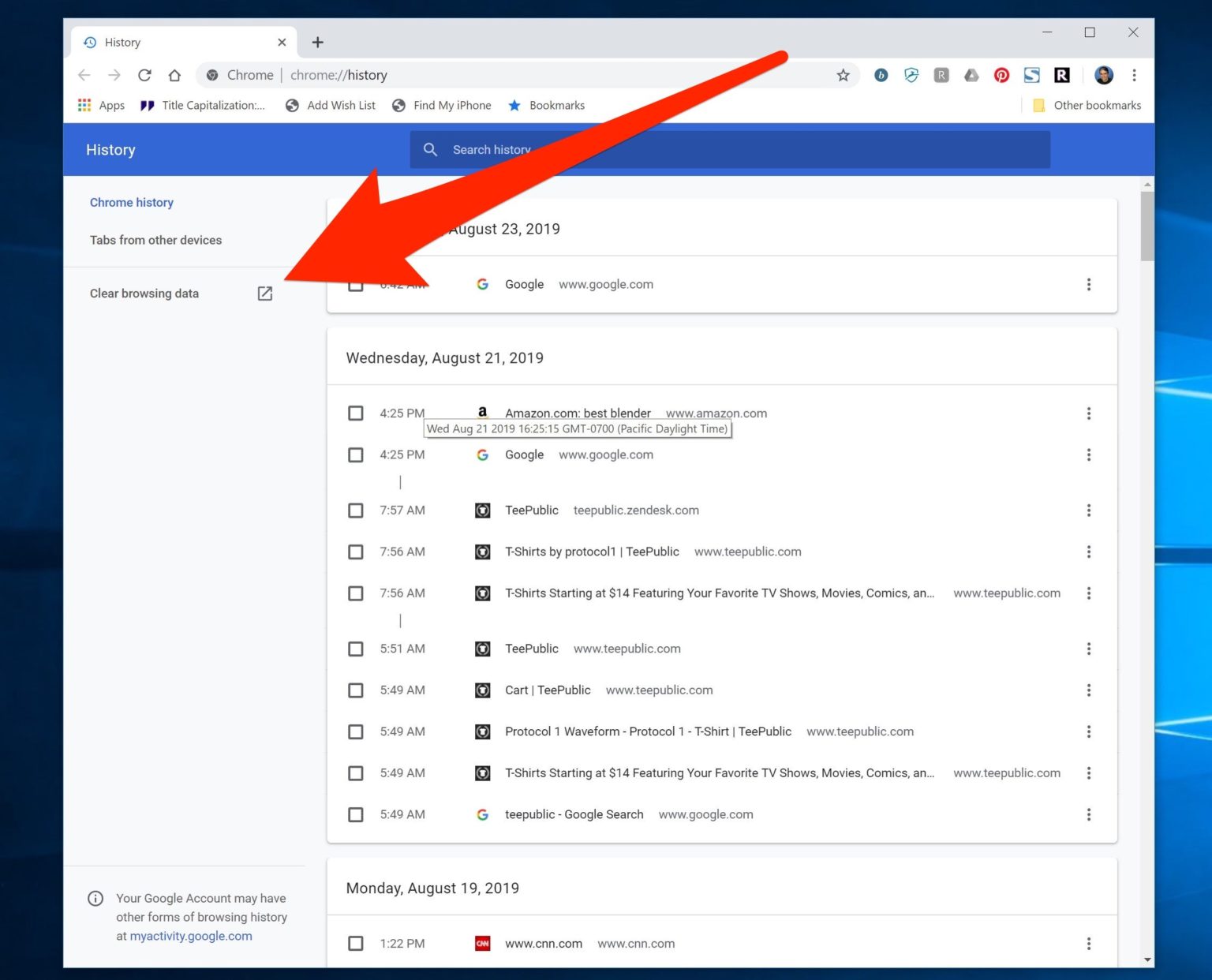Select the checkbox for Amazon.com: best blender
This screenshot has width=1212, height=980.
(355, 413)
